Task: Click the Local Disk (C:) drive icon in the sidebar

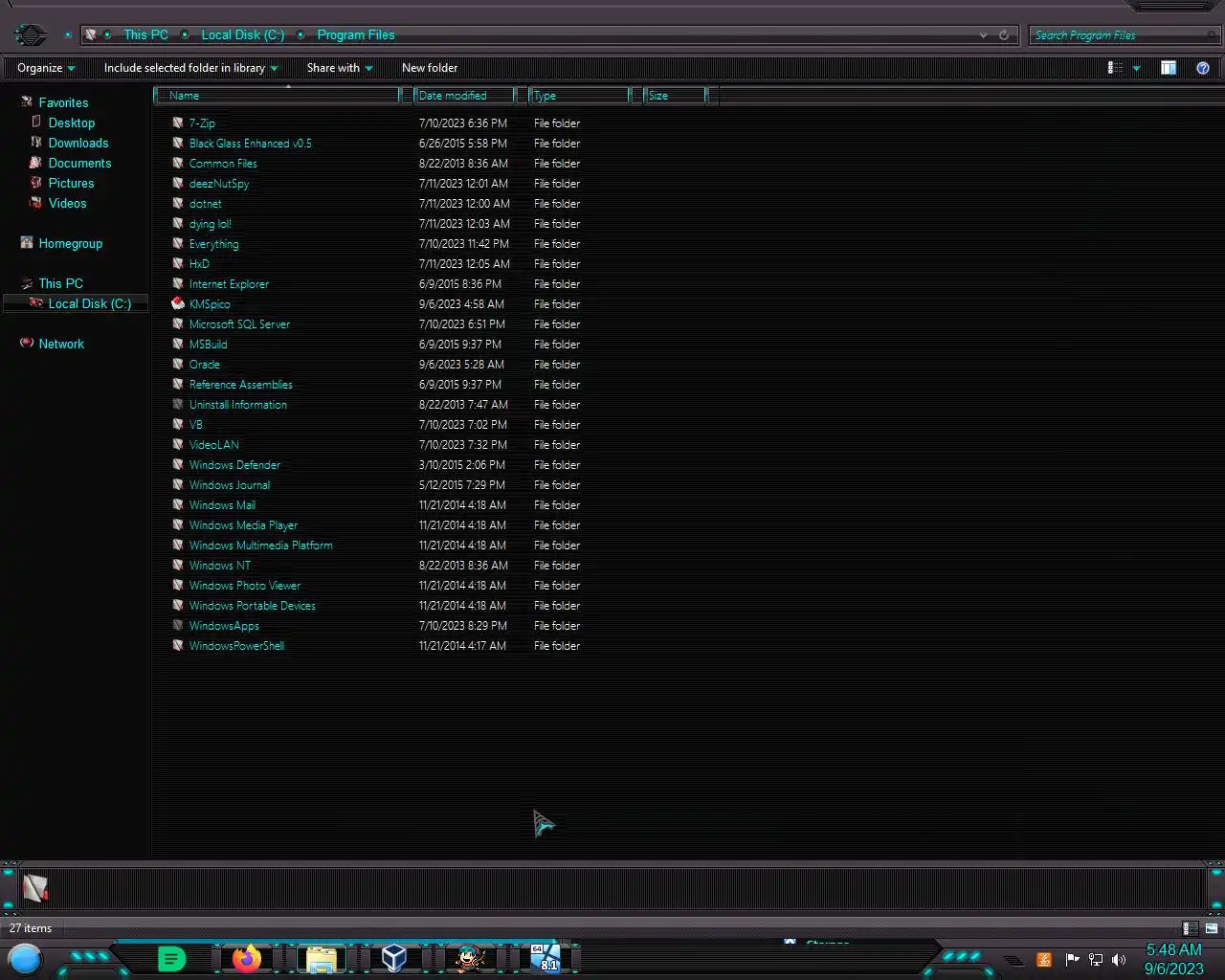Action: pos(36,303)
